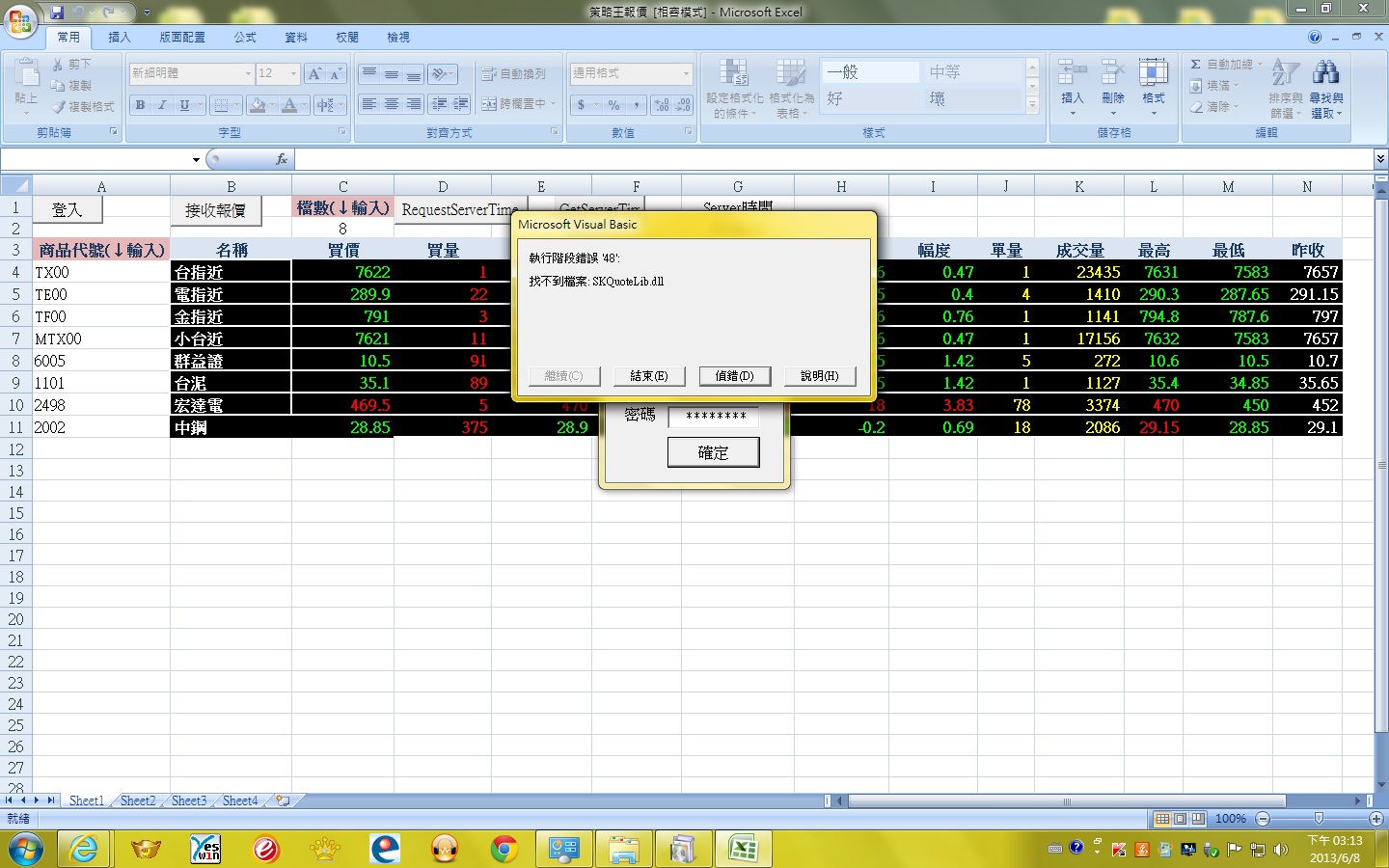The height and width of the screenshot is (868, 1389).
Task: Open the borders dropdown
Action: tap(235, 104)
